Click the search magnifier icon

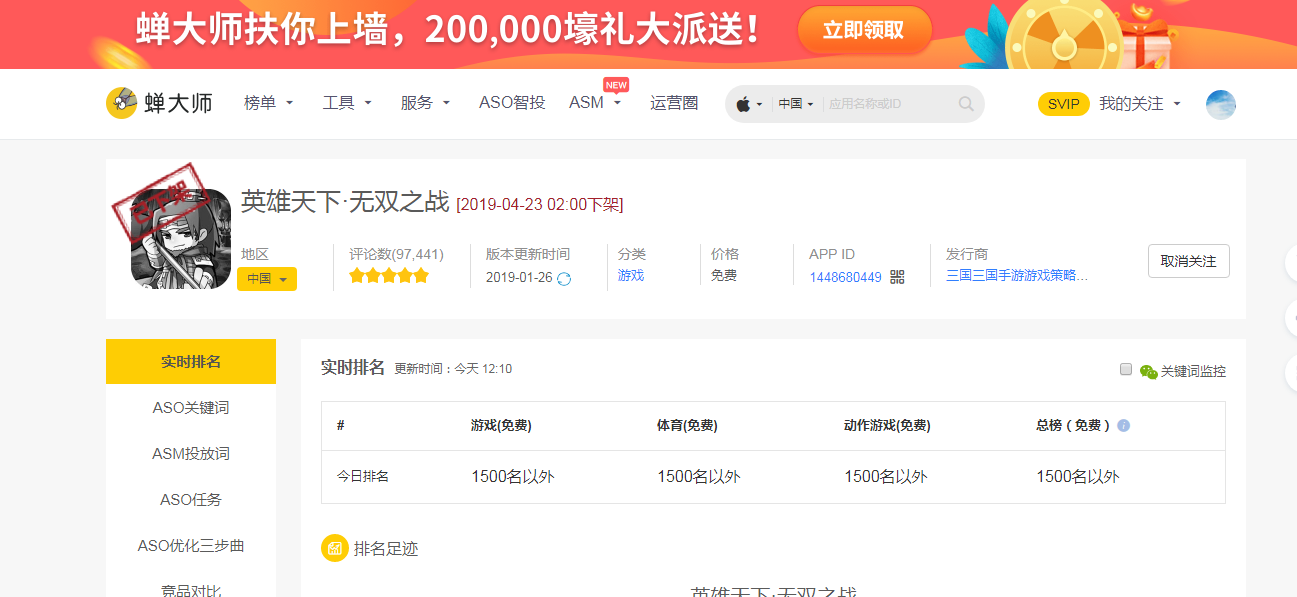965,104
